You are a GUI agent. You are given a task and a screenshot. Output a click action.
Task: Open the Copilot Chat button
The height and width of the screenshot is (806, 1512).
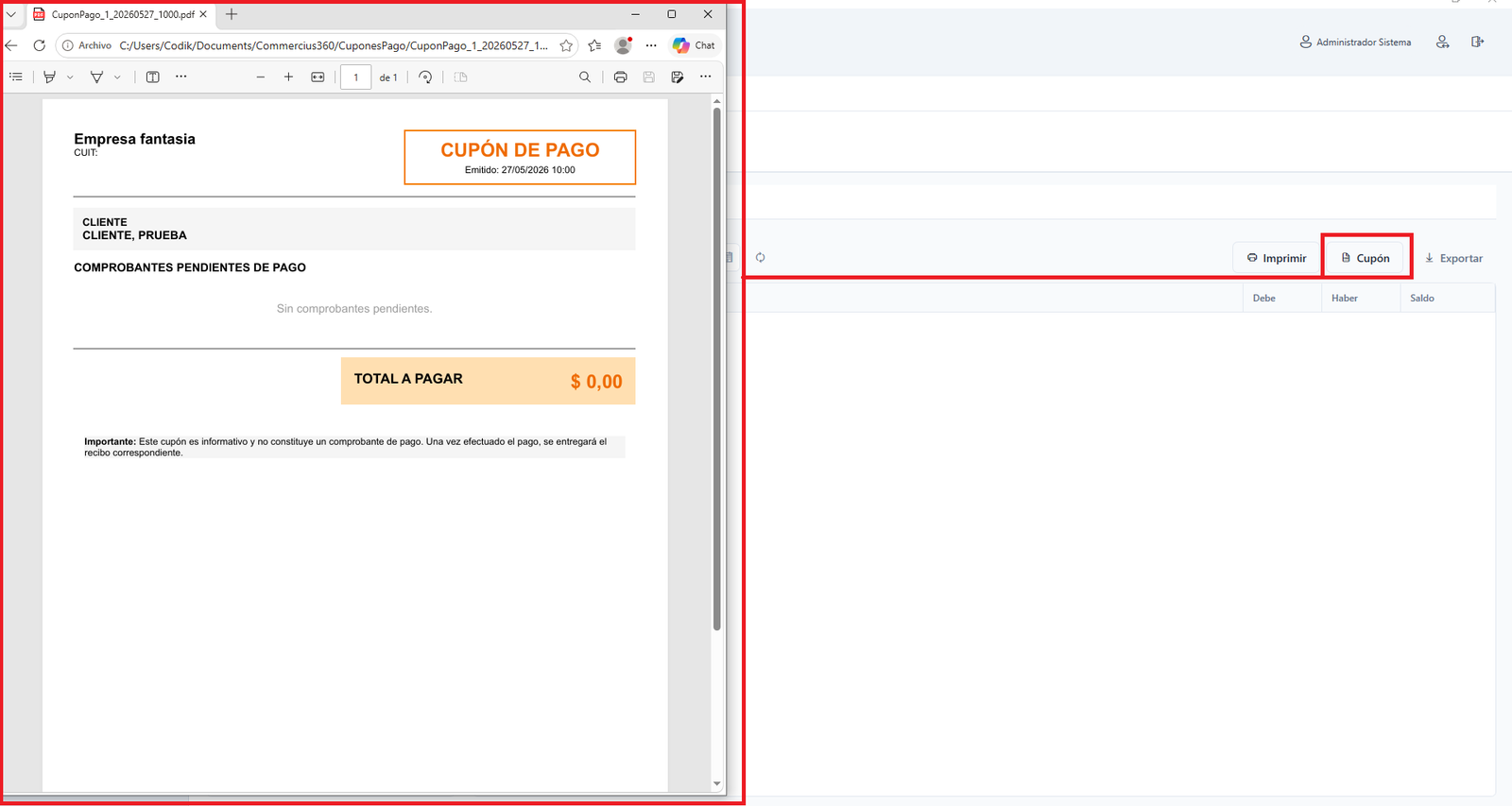pyautogui.click(x=694, y=45)
